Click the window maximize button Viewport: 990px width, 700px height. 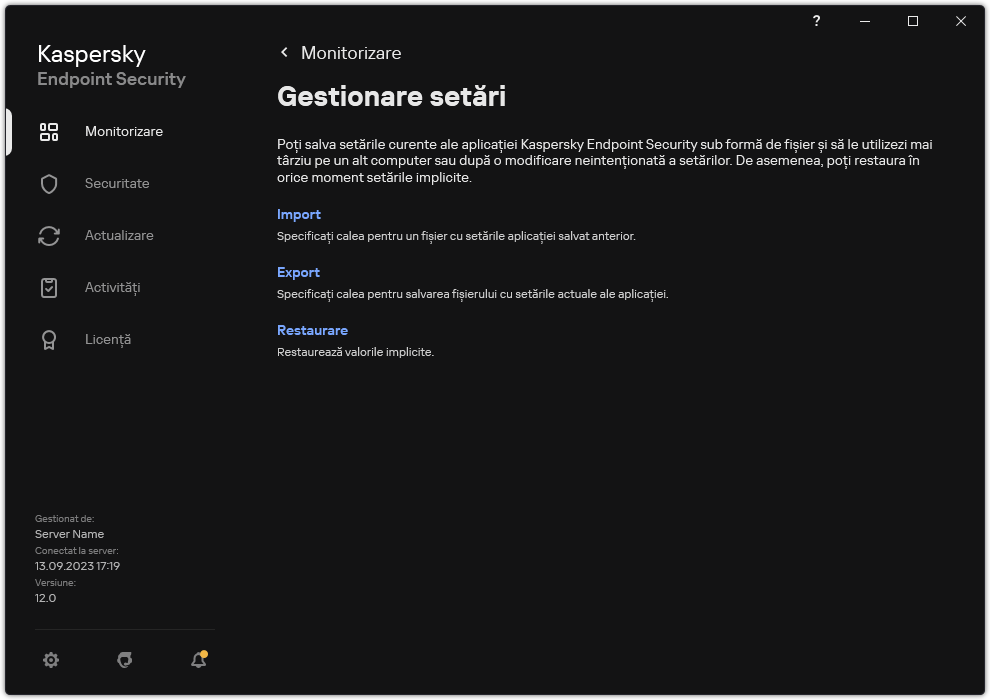[912, 21]
